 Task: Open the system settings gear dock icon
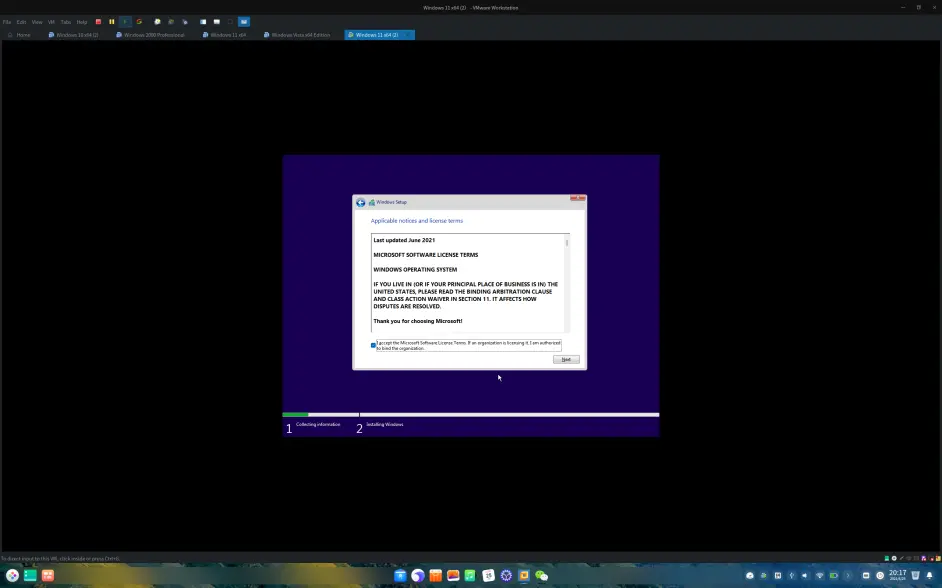[x=506, y=575]
